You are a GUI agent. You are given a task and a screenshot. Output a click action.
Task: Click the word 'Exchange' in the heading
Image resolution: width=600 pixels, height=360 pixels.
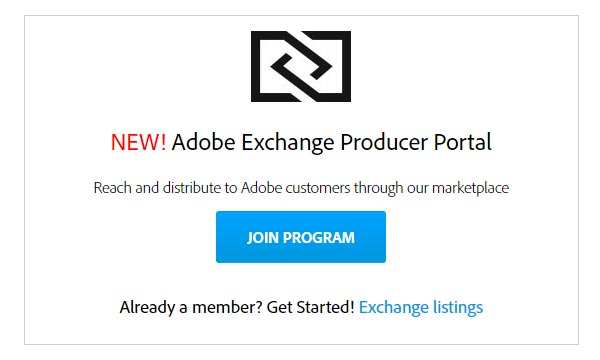(288, 143)
